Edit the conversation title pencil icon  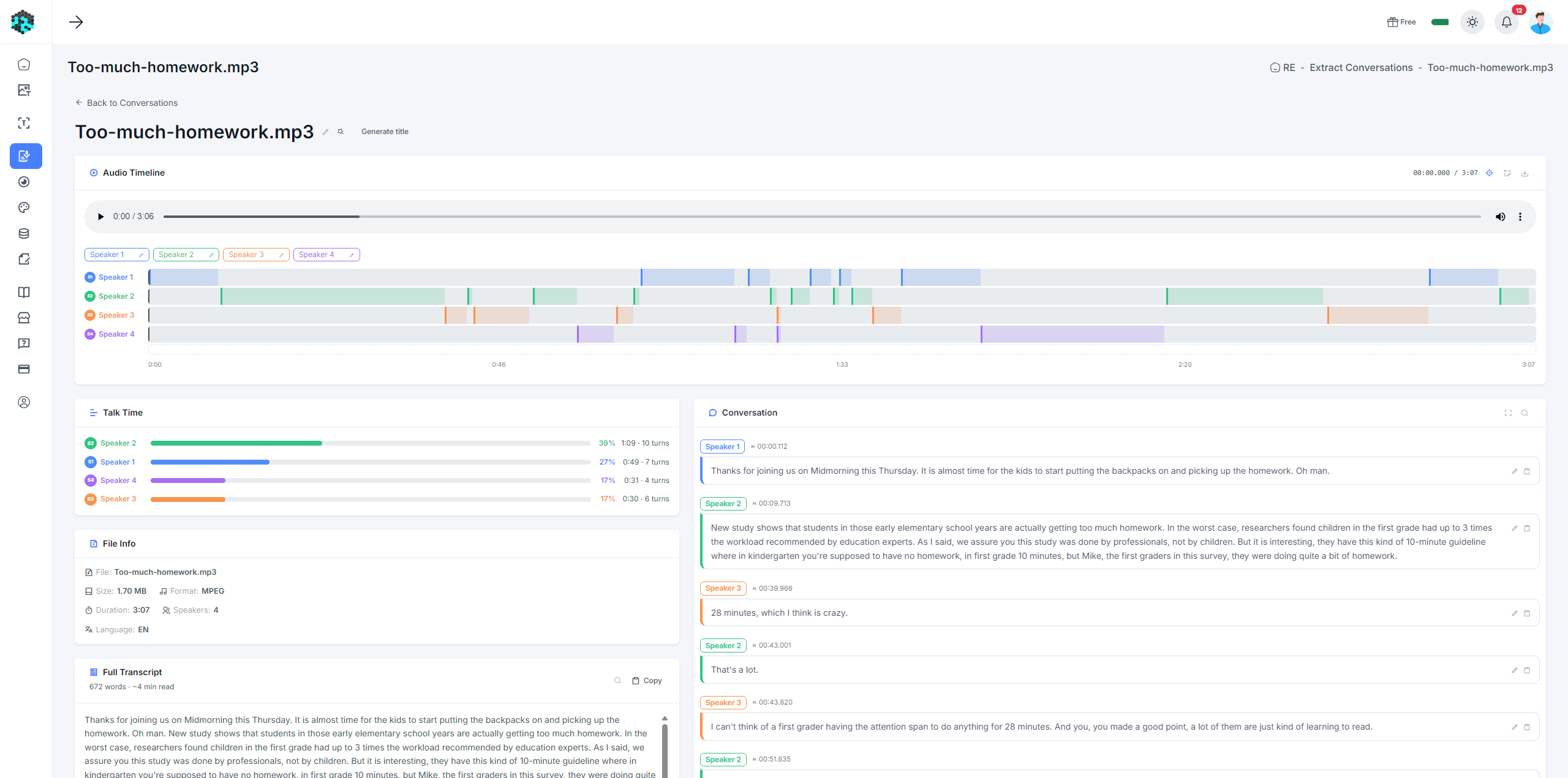pyautogui.click(x=325, y=132)
